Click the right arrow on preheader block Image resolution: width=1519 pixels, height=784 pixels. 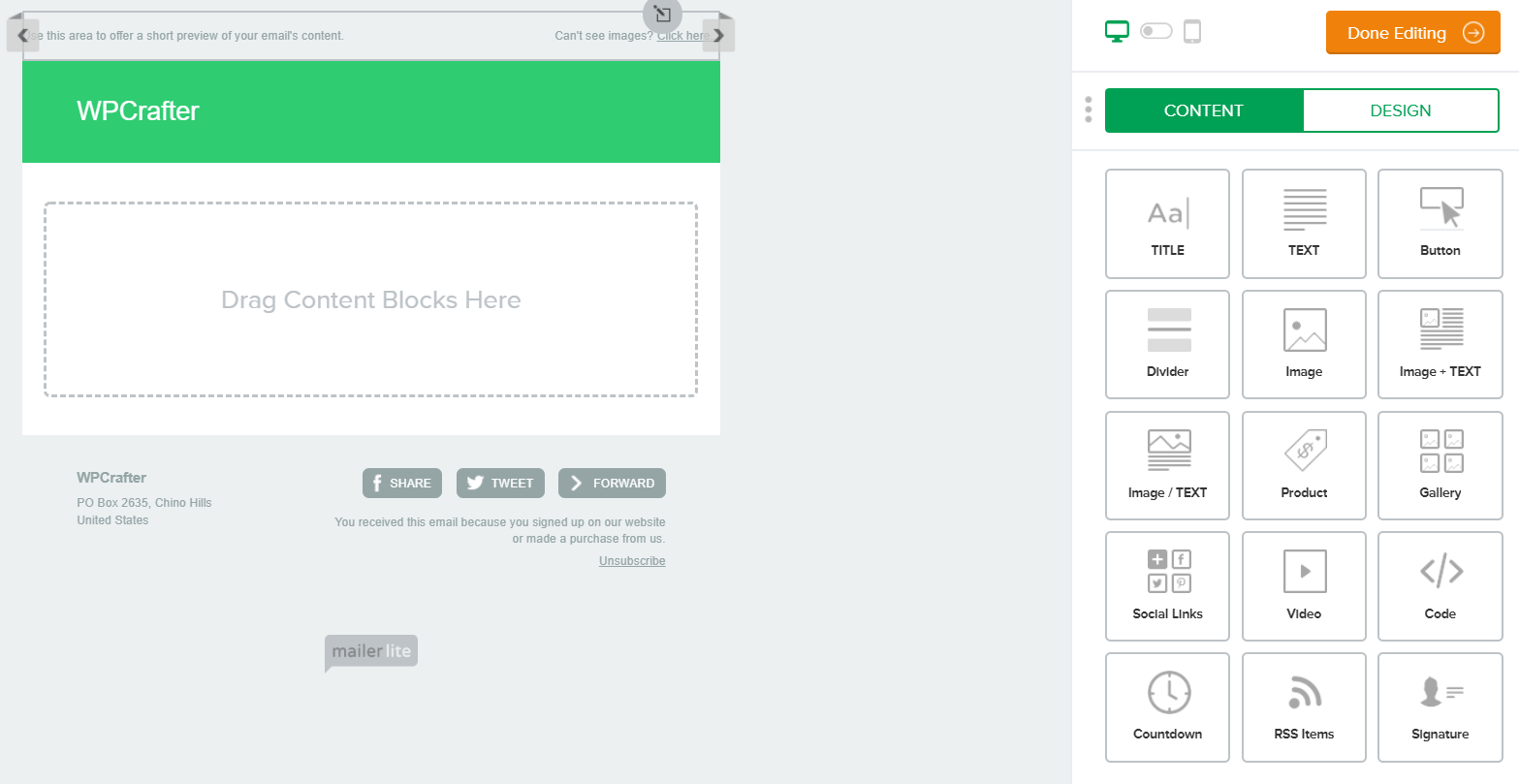coord(718,36)
